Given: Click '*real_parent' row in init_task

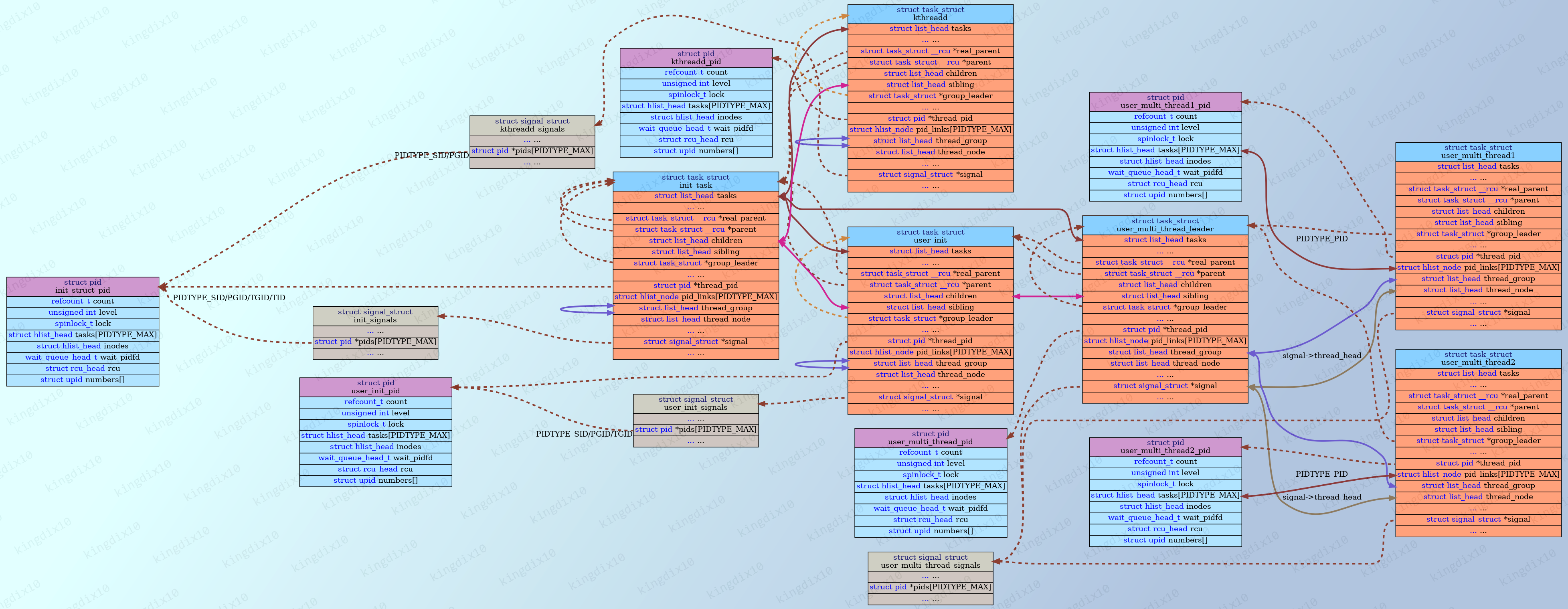Looking at the screenshot, I should tap(696, 219).
